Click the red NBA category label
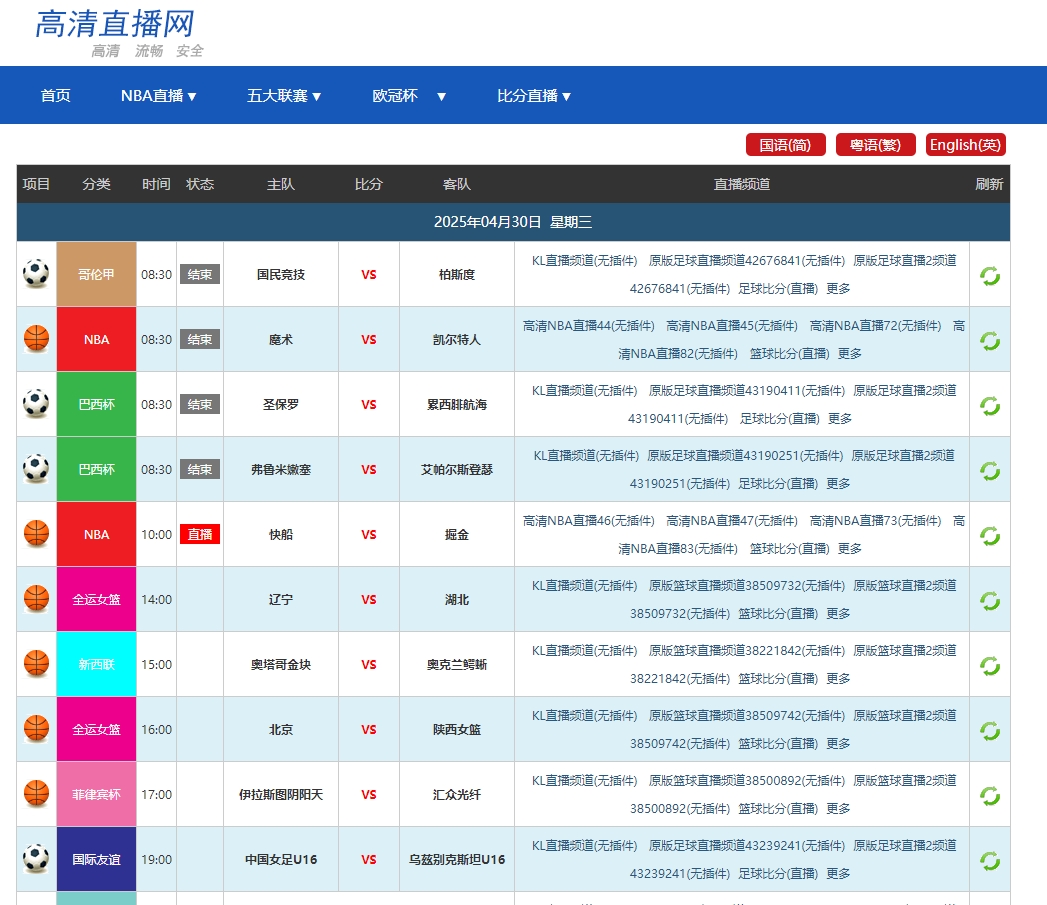 [x=96, y=339]
